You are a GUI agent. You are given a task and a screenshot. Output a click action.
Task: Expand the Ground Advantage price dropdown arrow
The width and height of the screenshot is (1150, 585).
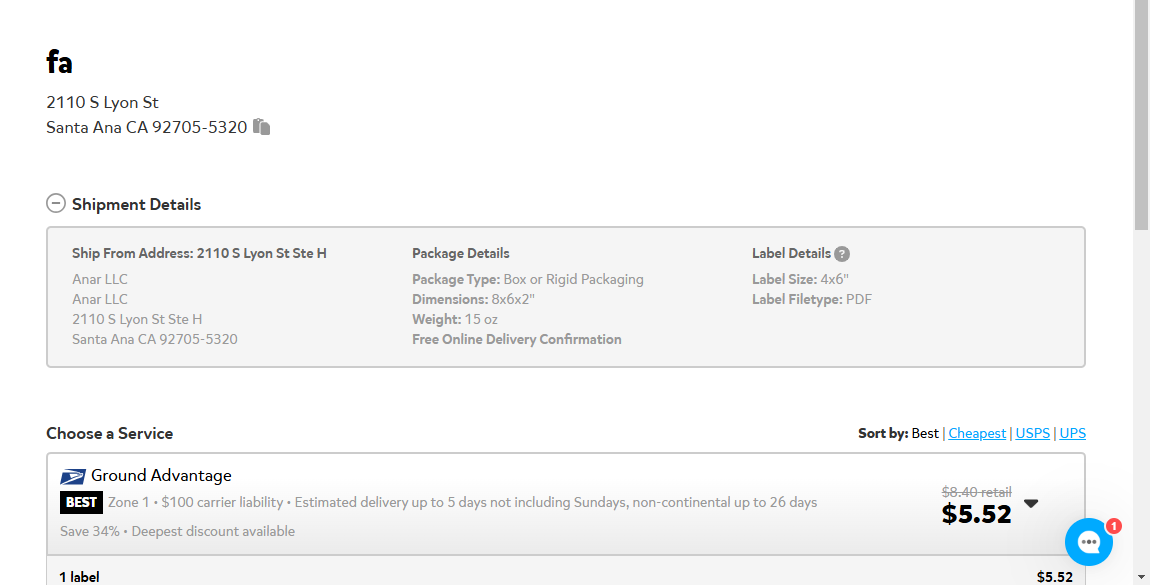click(x=1031, y=503)
